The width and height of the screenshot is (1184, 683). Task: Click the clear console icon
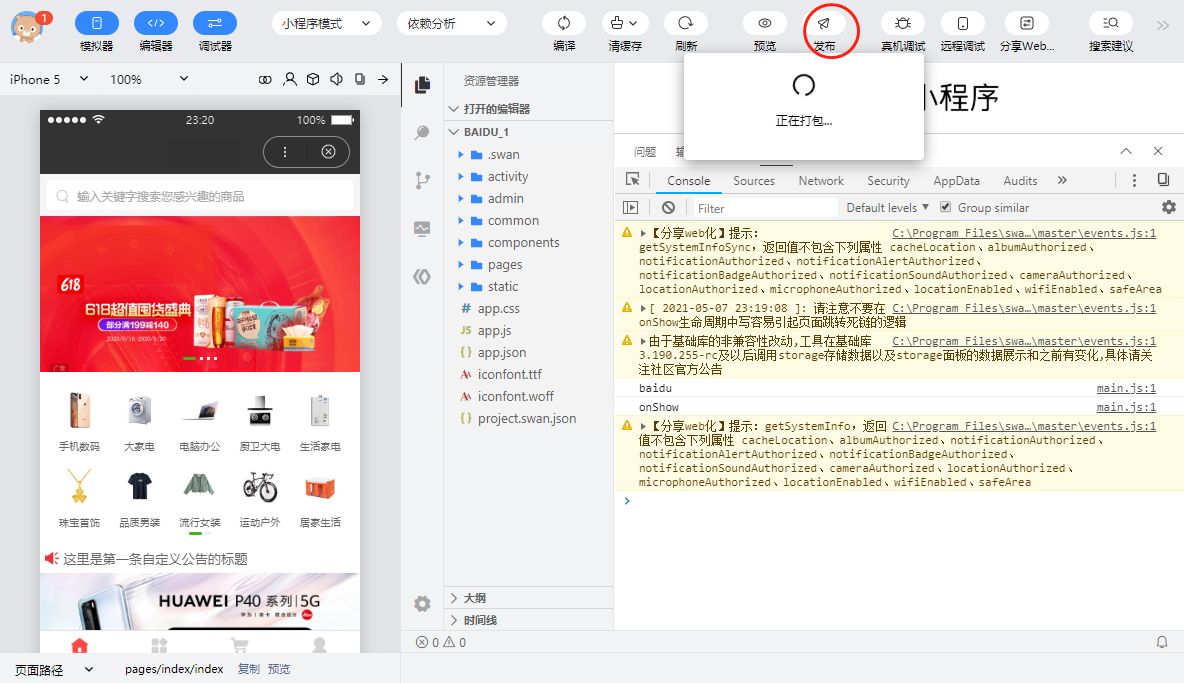point(668,208)
